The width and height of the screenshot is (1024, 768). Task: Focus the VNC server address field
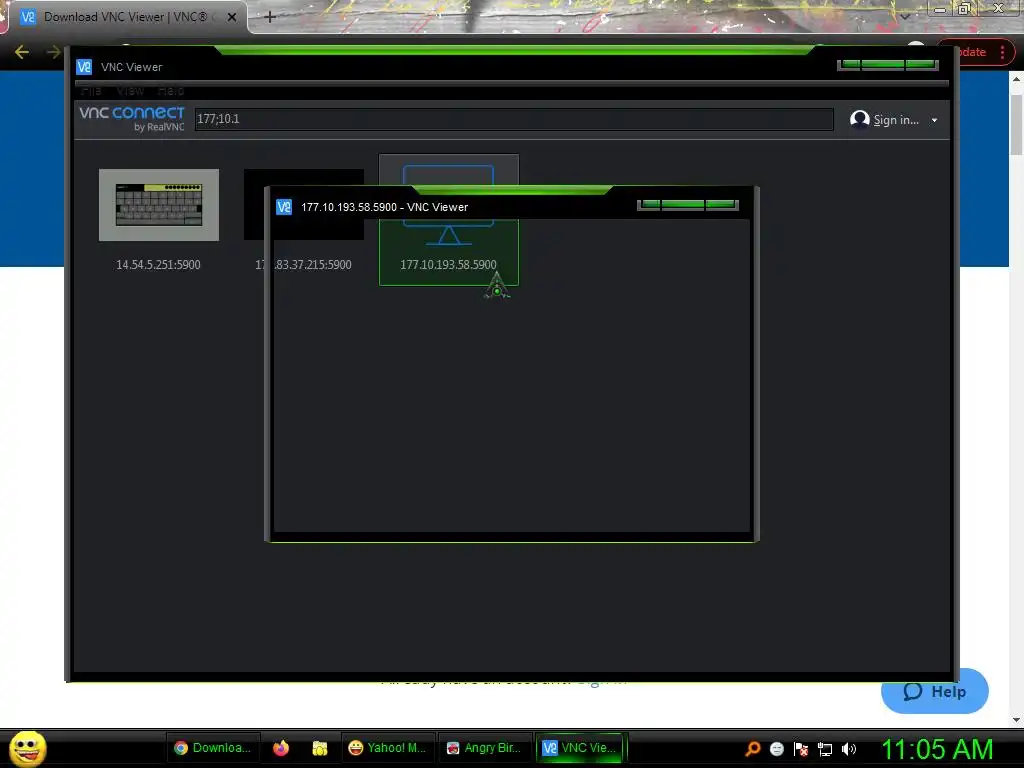click(514, 119)
